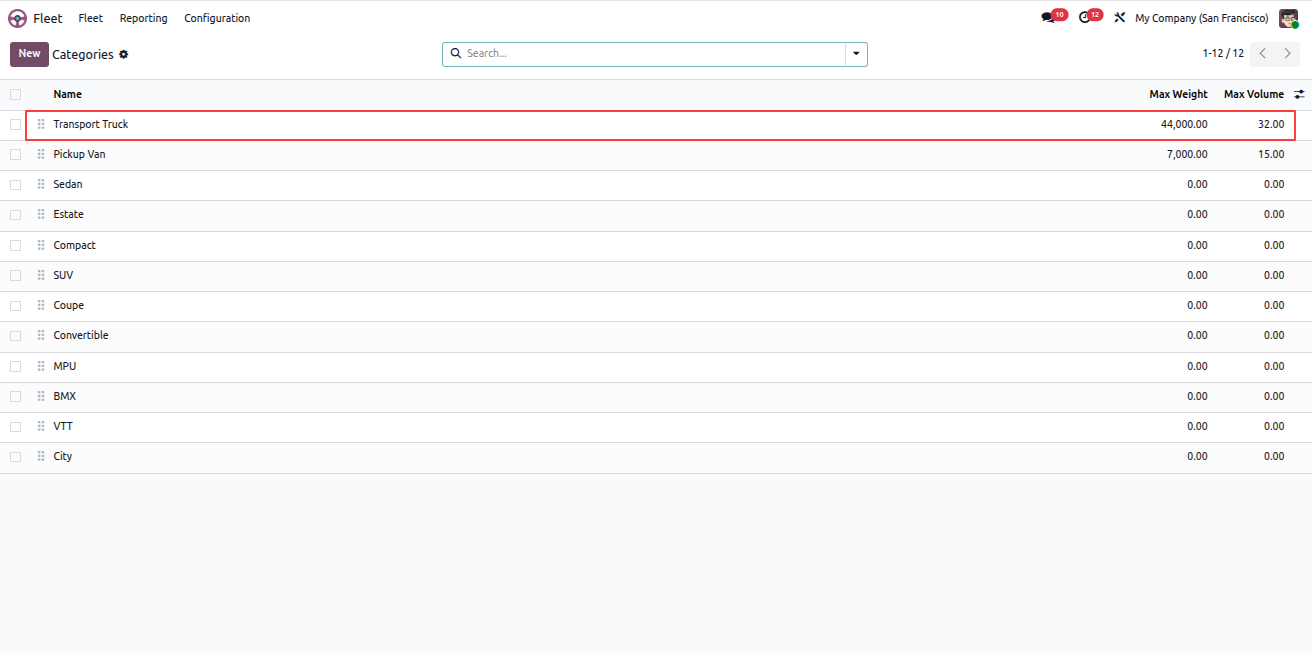Grab the Estate row drag handle
Viewport: 1312px width, 655px height.
[41, 214]
